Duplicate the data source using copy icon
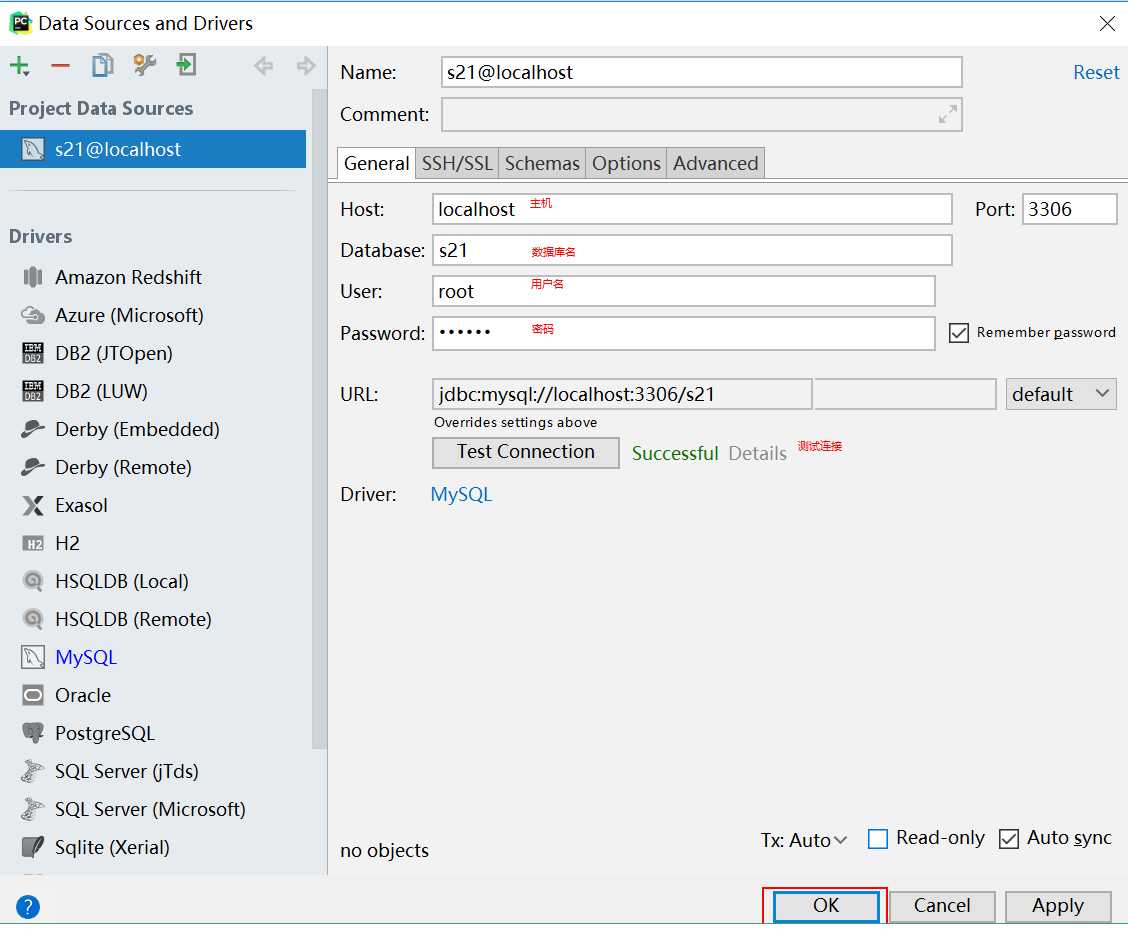1128x932 pixels. 103,65
